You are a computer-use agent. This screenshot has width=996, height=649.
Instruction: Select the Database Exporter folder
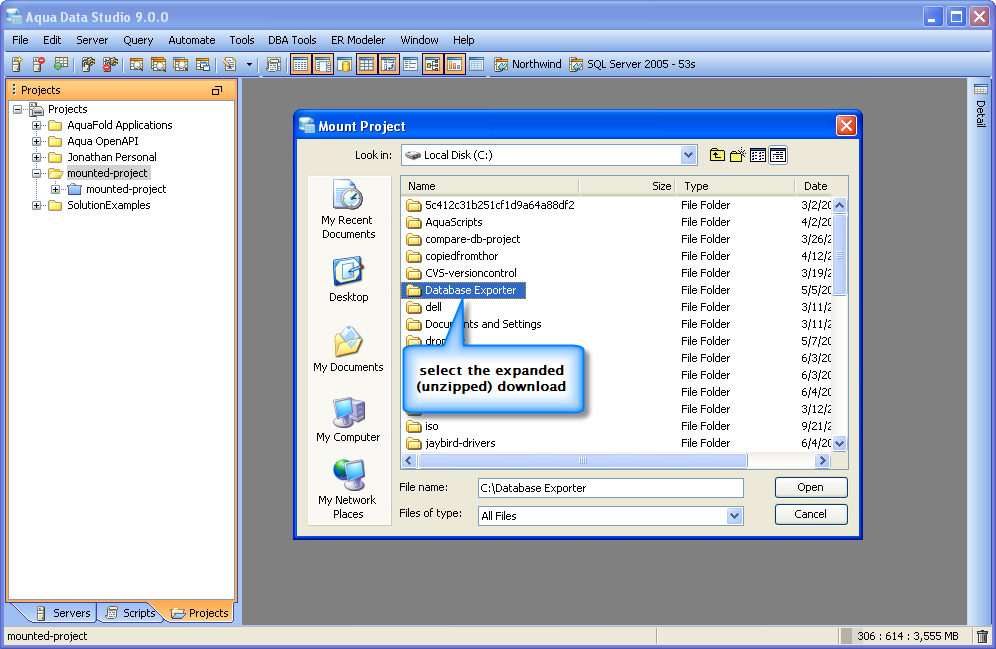[x=464, y=290]
